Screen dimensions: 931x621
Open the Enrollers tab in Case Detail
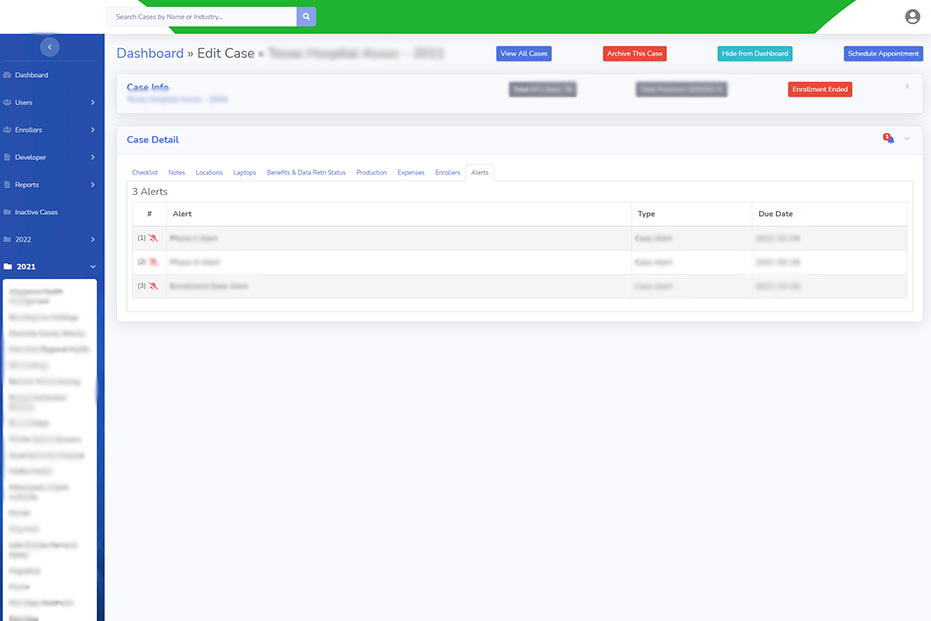(448, 173)
